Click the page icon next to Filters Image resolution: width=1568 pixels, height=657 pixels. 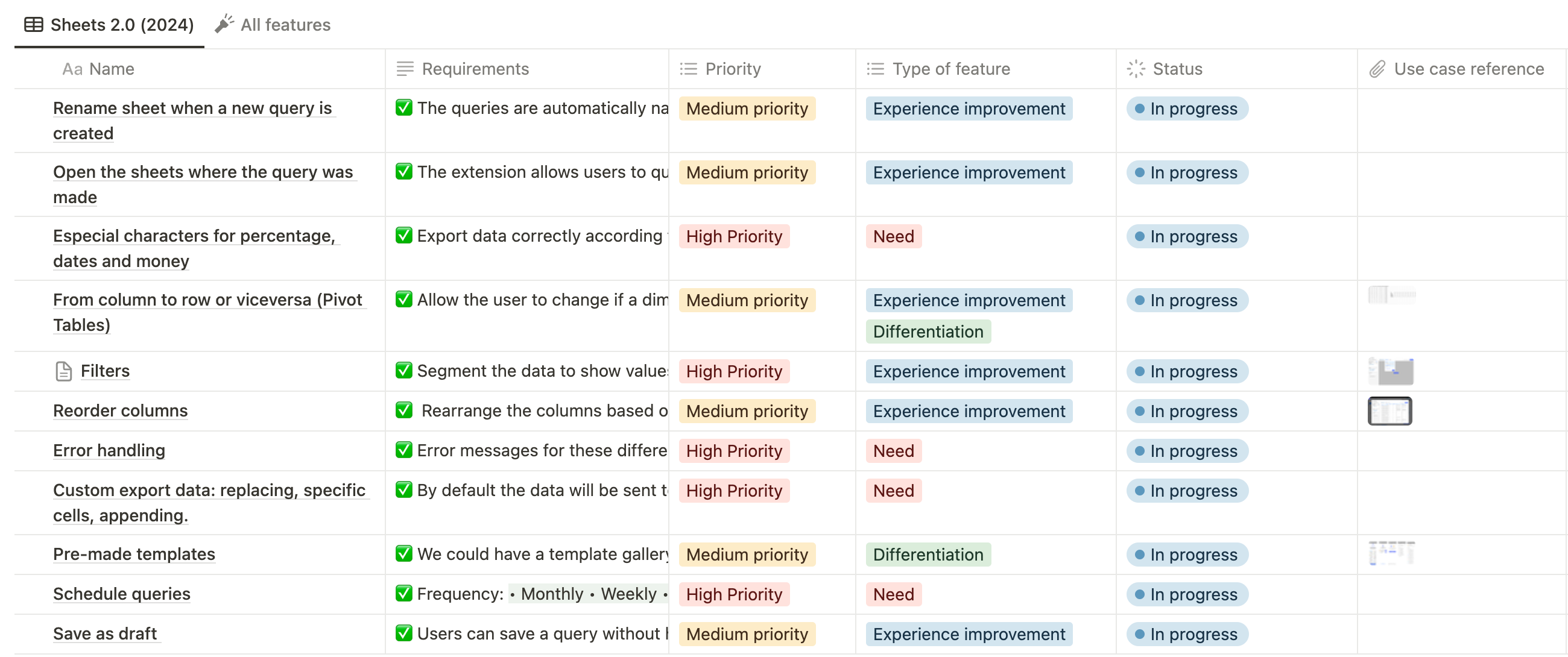tap(63, 371)
